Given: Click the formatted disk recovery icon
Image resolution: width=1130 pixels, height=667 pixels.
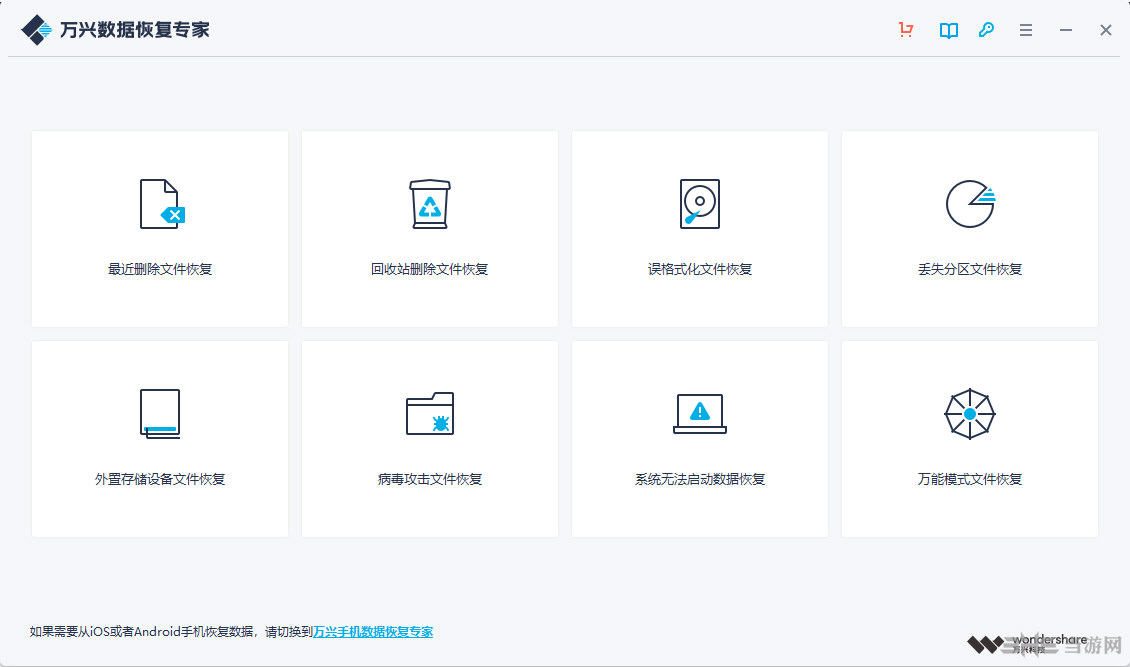Looking at the screenshot, I should [700, 204].
